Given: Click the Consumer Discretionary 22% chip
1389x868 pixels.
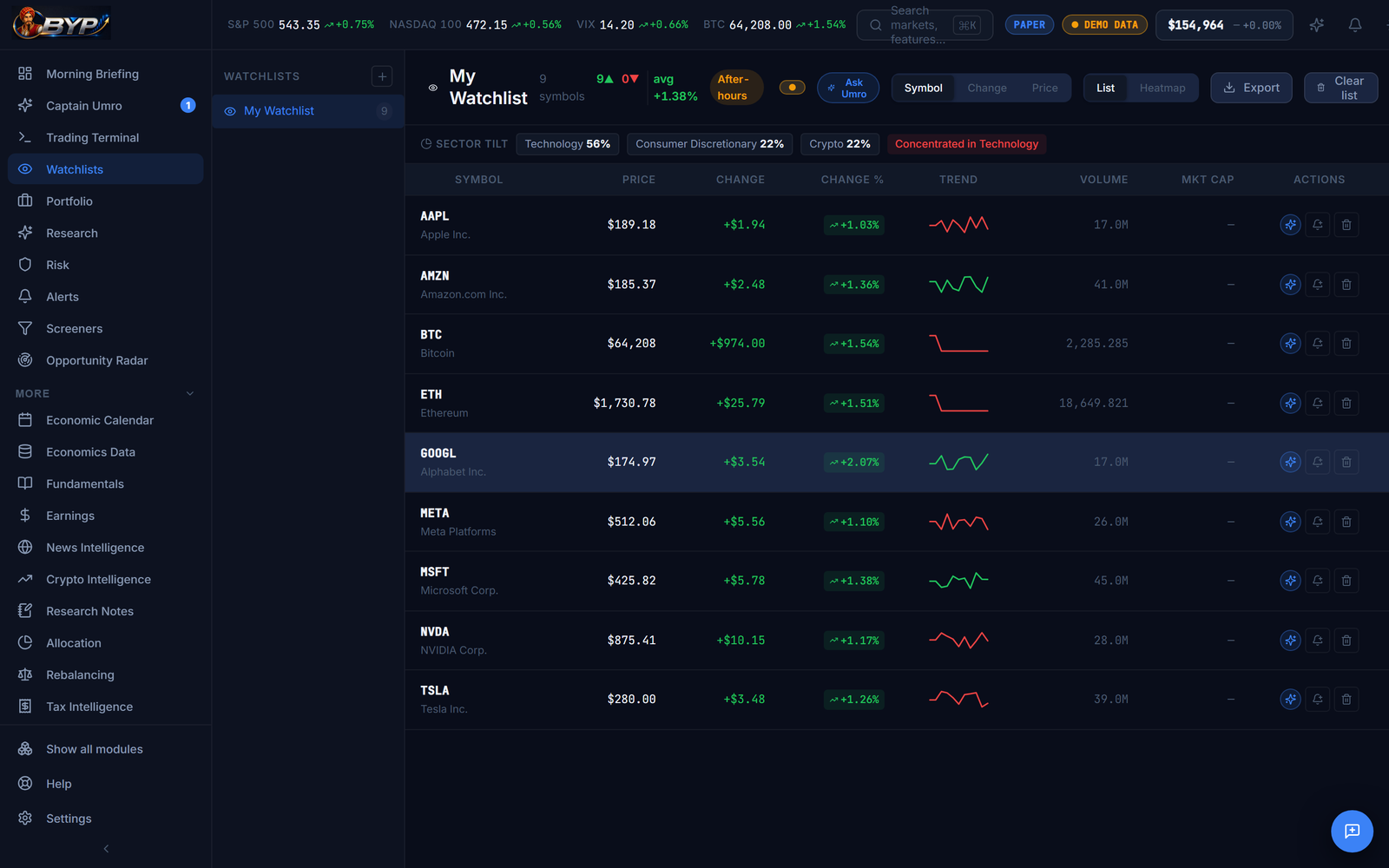Looking at the screenshot, I should coord(709,144).
